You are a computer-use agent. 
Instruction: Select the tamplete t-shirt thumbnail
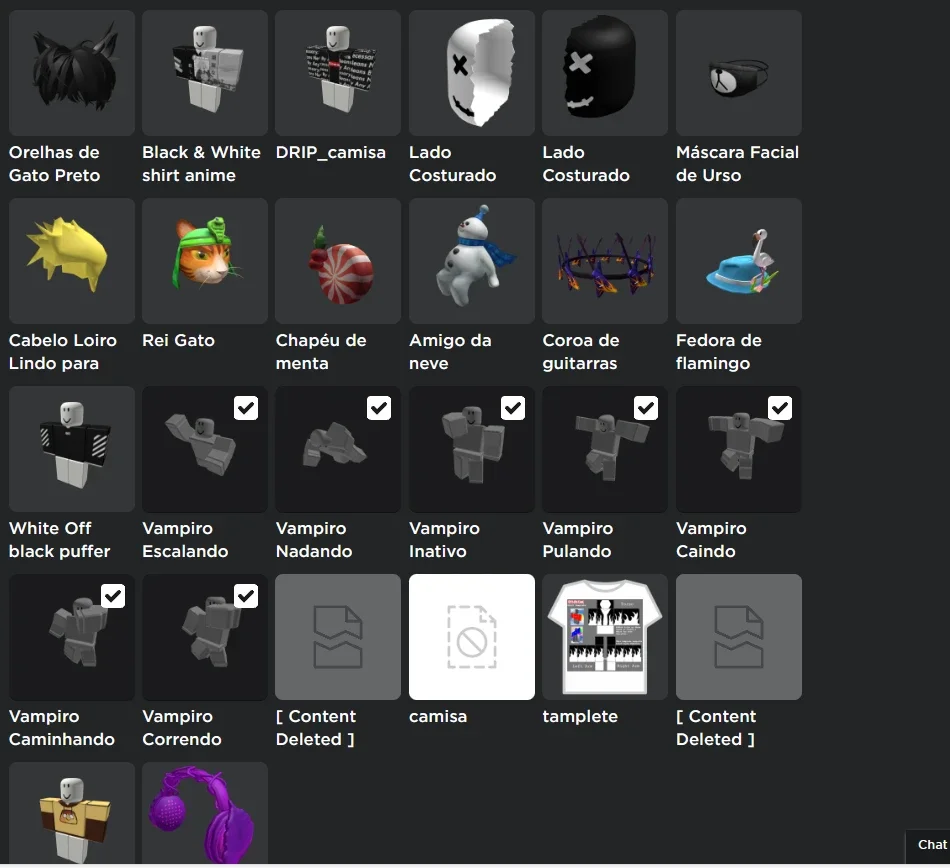tap(605, 637)
